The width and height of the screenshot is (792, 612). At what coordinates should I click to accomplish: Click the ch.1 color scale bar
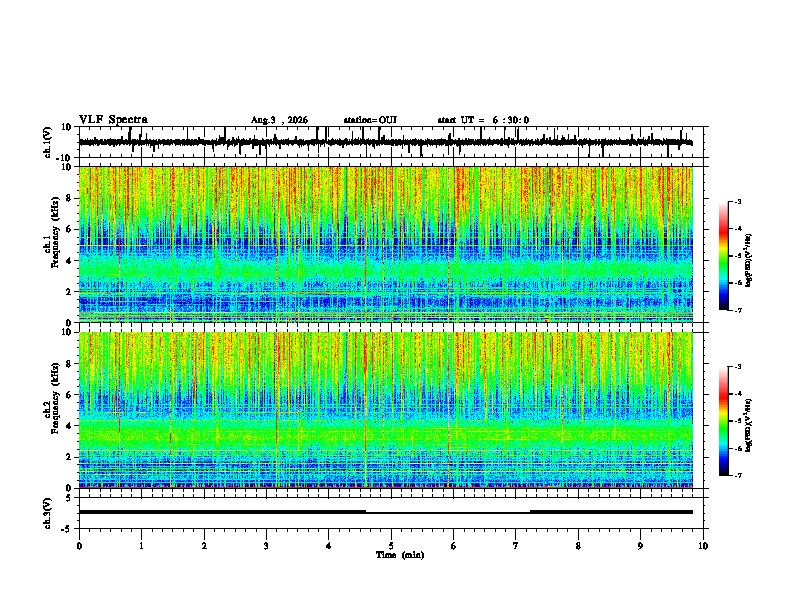pyautogui.click(x=724, y=256)
